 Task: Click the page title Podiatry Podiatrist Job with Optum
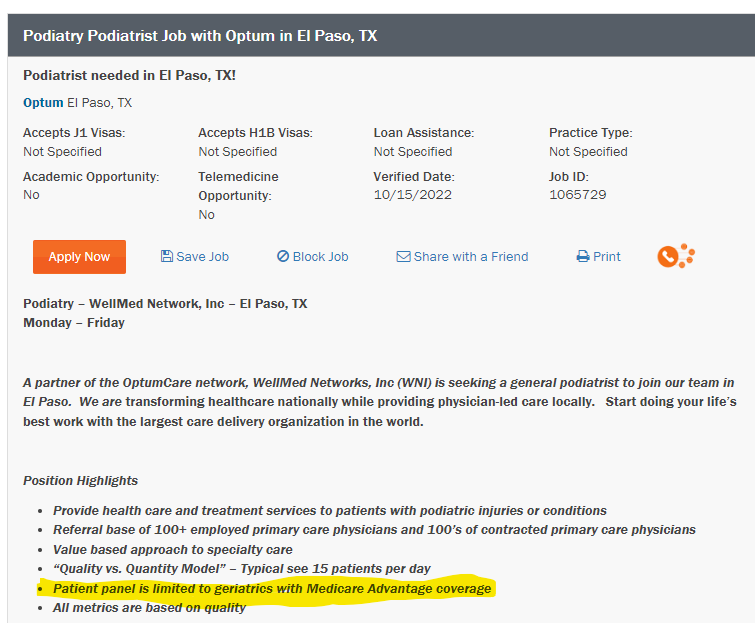[x=200, y=36]
